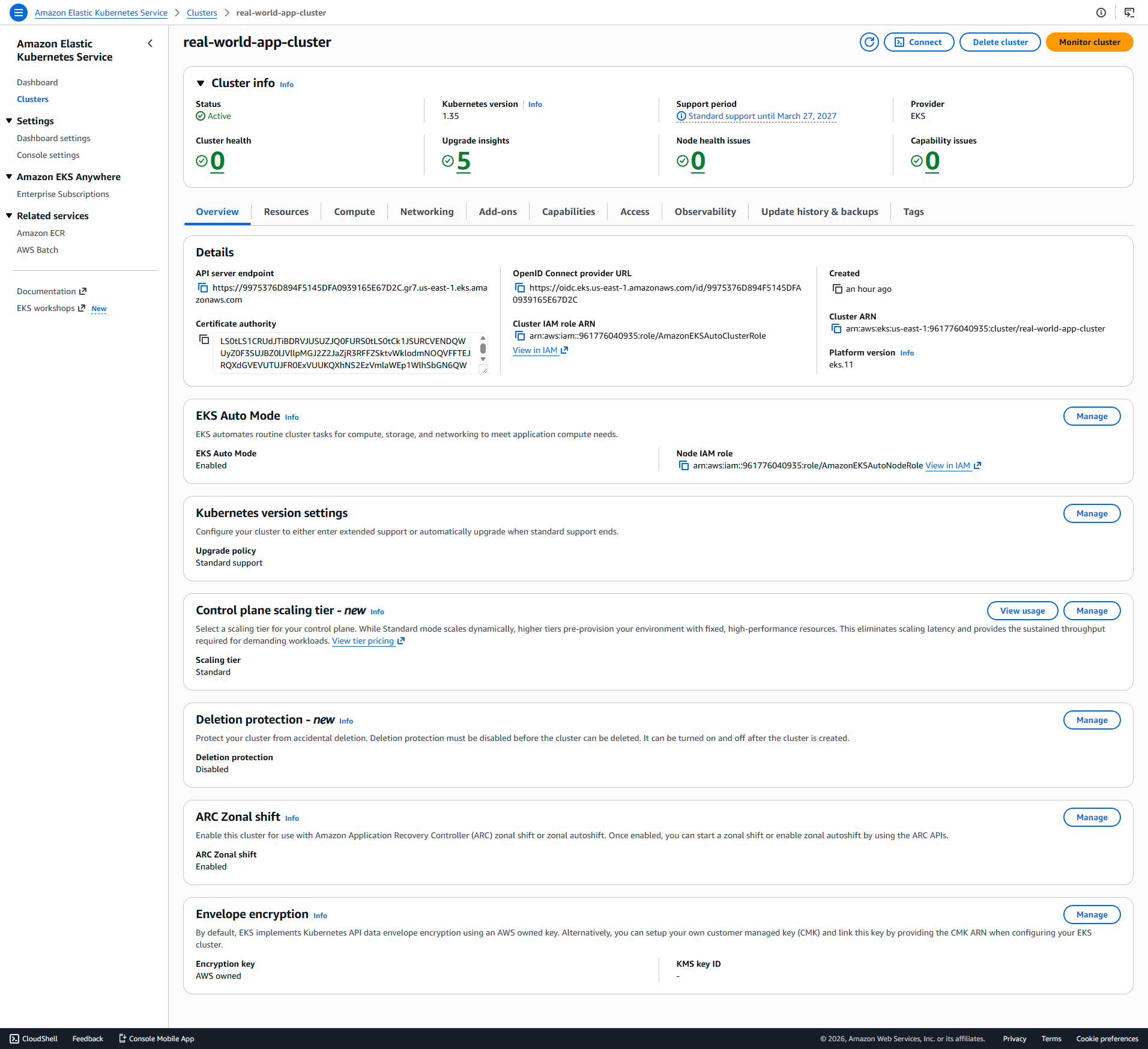Click the Certificate authority scrollbar
1148x1049 pixels.
coord(483,349)
